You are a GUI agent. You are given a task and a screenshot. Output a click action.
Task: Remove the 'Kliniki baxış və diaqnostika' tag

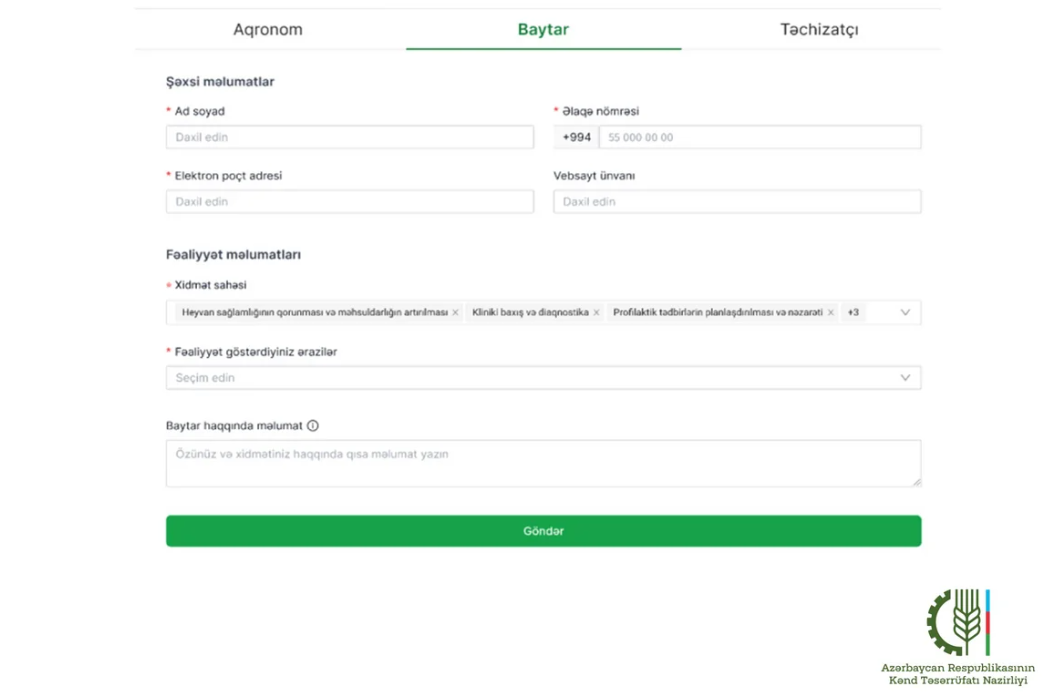point(596,313)
